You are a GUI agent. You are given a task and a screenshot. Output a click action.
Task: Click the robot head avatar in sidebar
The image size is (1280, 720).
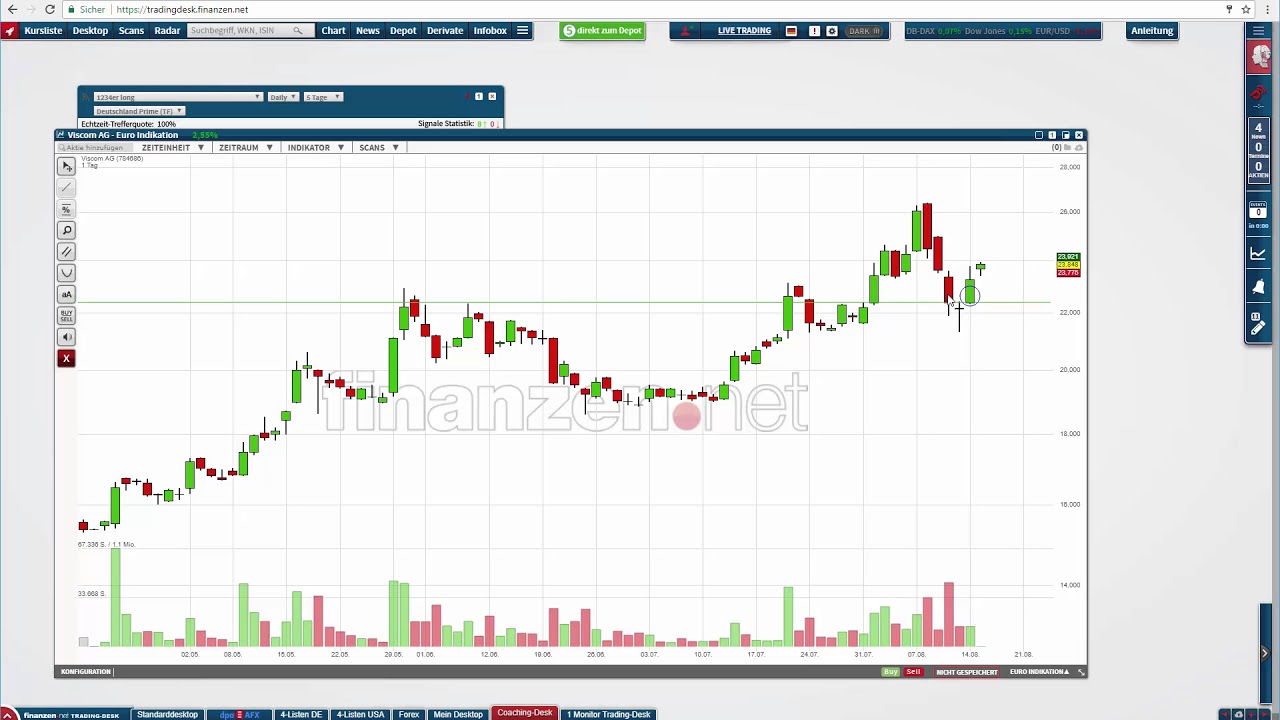[x=1259, y=57]
